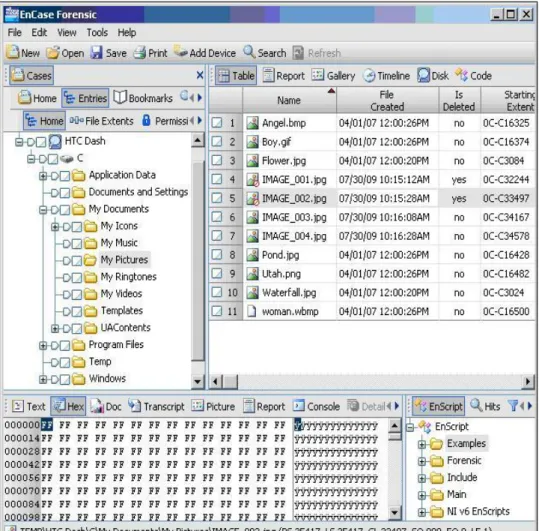
Task: Open the Disk view
Action: pos(433,76)
